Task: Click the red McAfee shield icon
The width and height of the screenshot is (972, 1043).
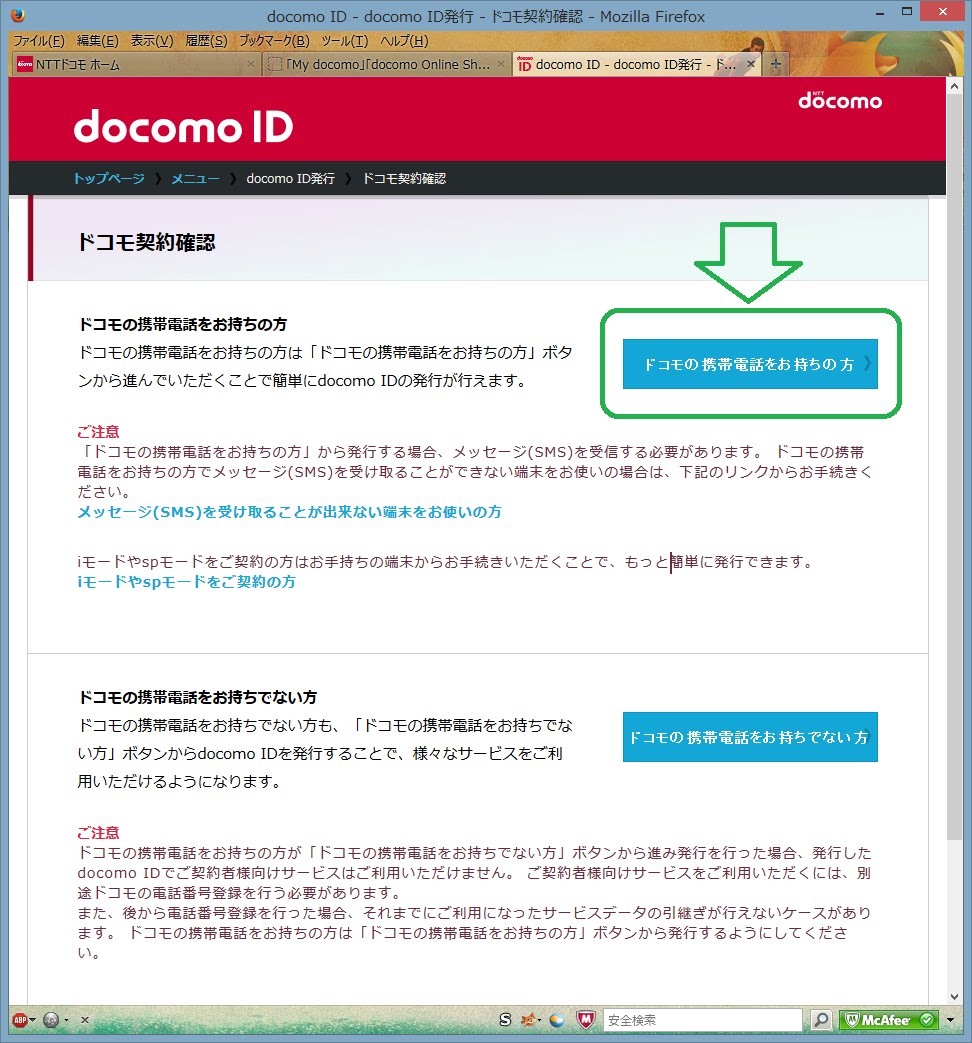Action: tap(585, 1019)
